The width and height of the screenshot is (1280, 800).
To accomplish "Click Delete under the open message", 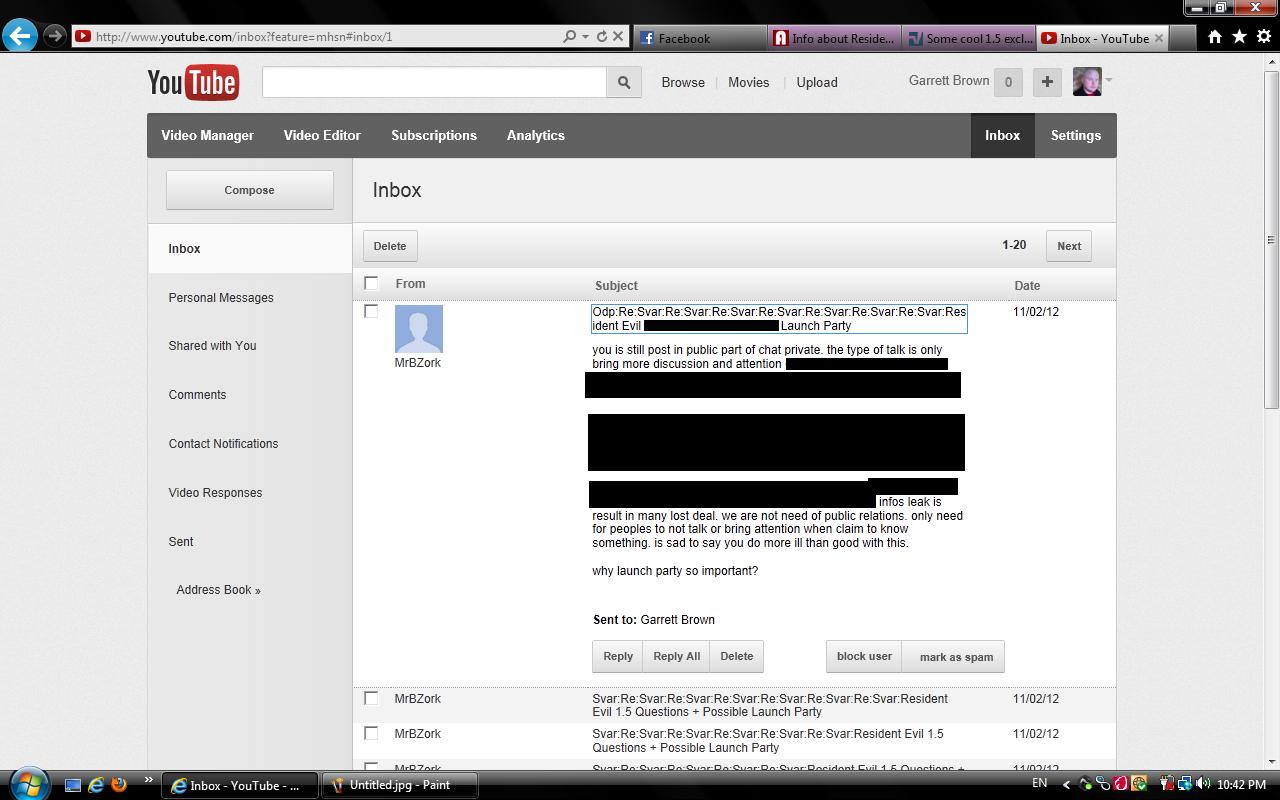I will pyautogui.click(x=736, y=656).
